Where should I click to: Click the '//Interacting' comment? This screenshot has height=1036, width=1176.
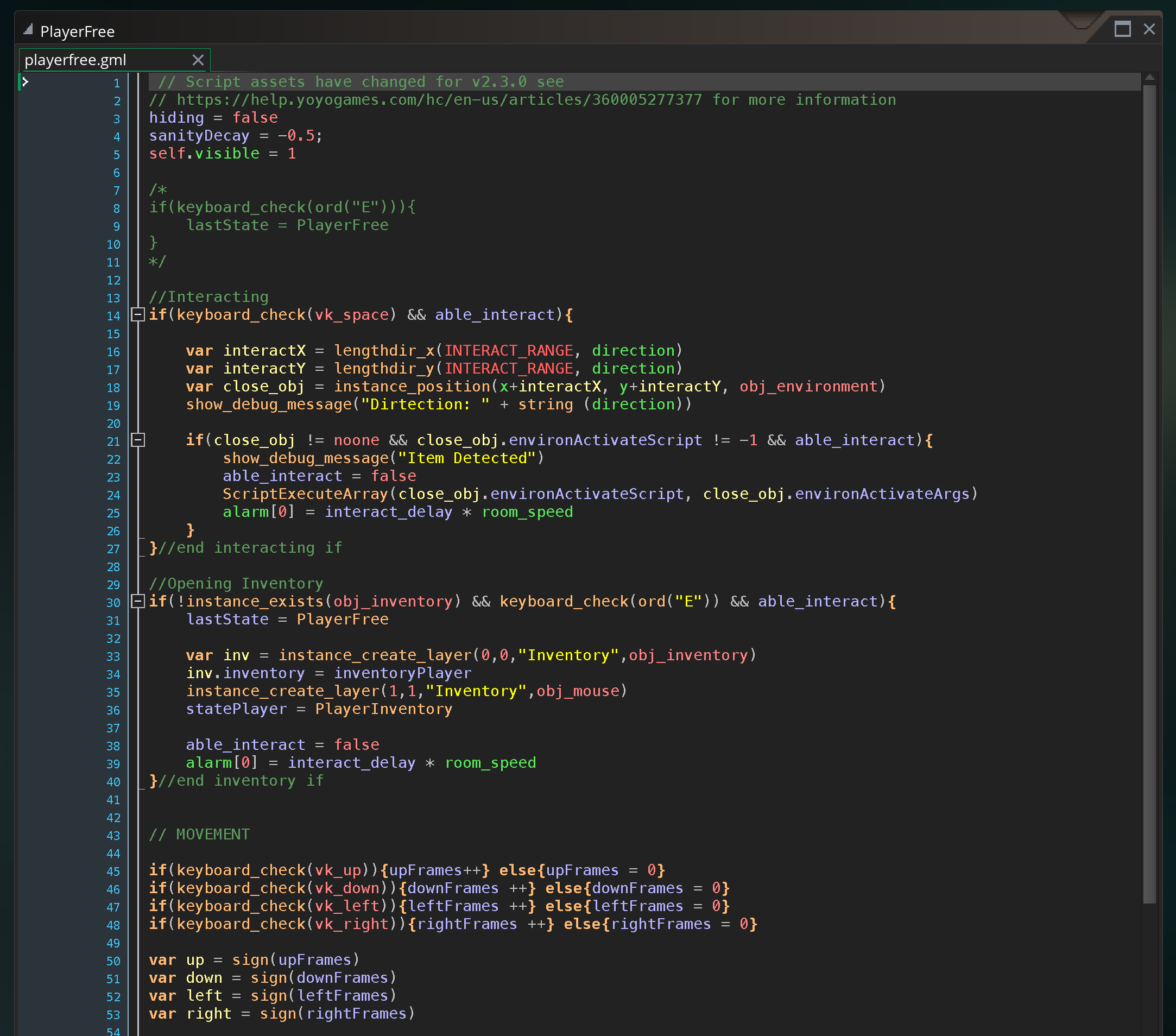point(209,297)
